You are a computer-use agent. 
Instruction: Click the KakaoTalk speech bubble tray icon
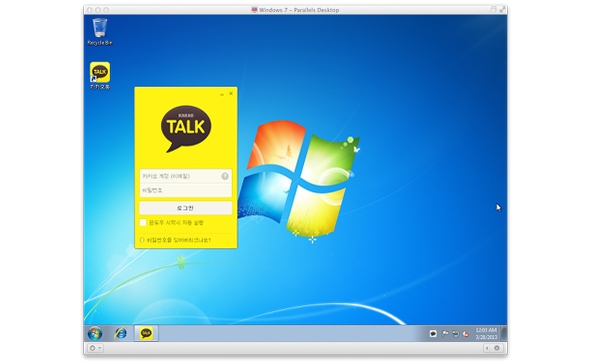433,334
